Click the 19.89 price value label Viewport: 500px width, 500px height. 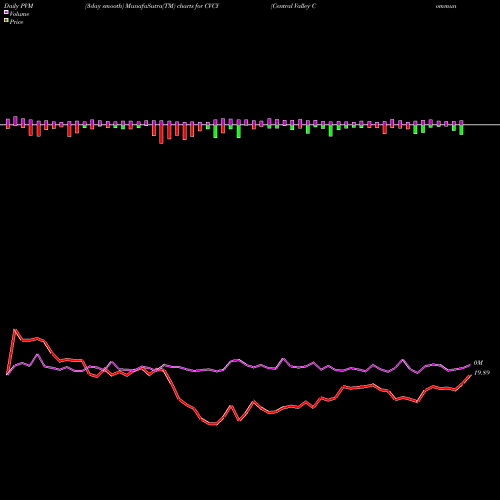coord(482,373)
